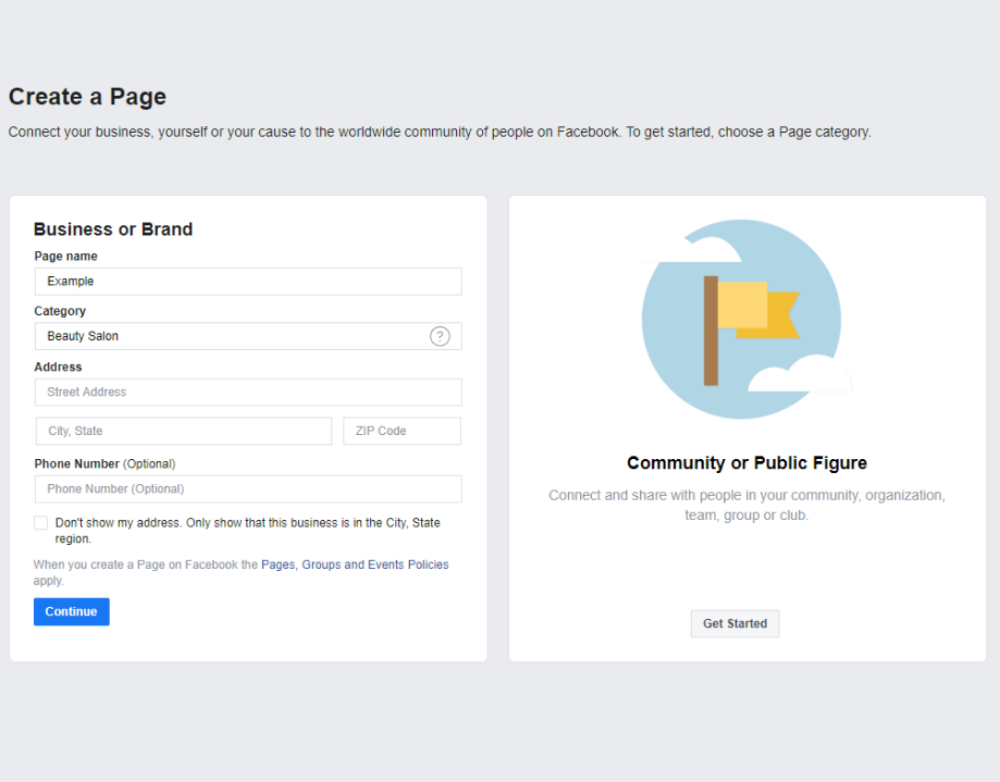This screenshot has height=782, width=1000.
Task: Click the City, State field
Action: [183, 430]
